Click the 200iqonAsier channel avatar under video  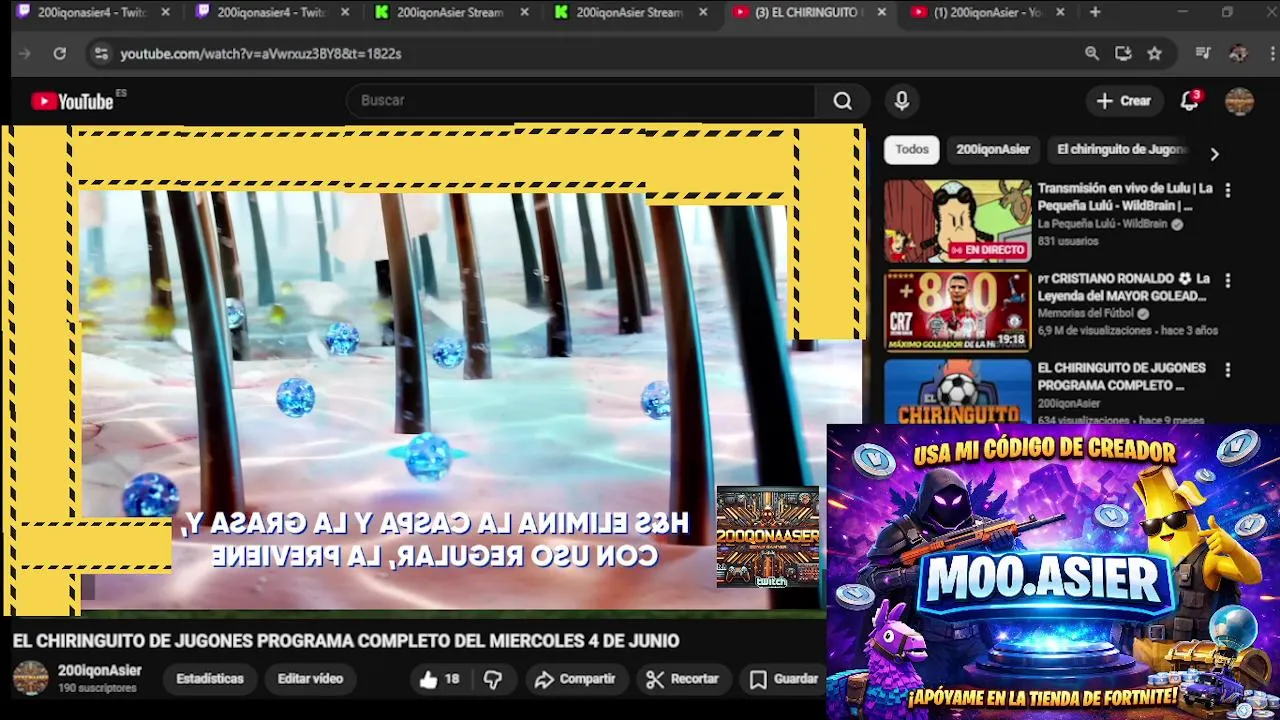pyautogui.click(x=30, y=678)
